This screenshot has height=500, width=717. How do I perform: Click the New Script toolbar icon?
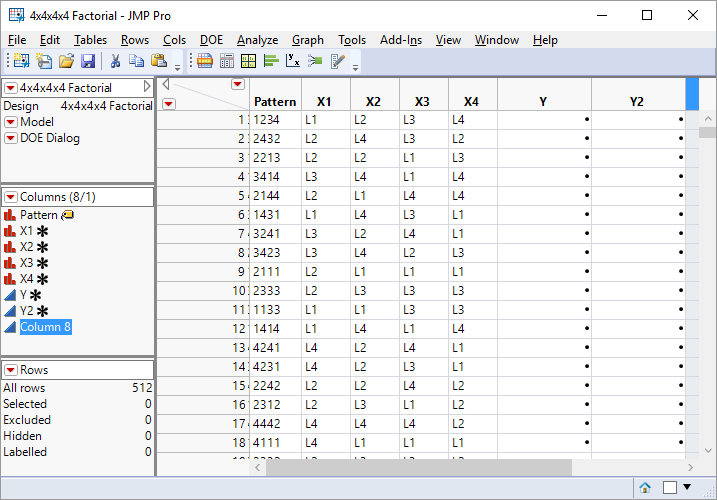(44, 61)
